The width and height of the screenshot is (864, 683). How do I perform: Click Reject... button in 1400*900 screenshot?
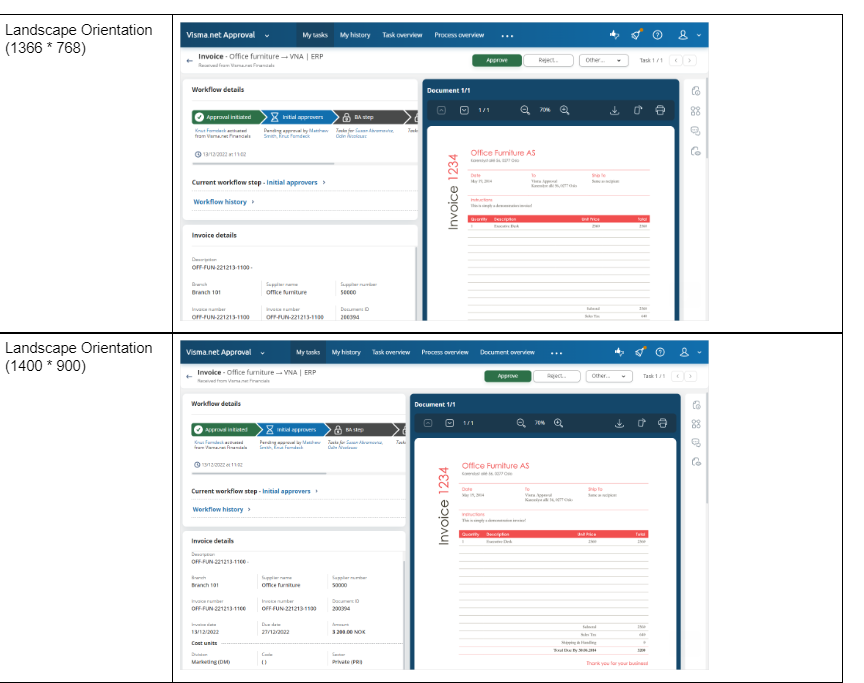[x=557, y=376]
